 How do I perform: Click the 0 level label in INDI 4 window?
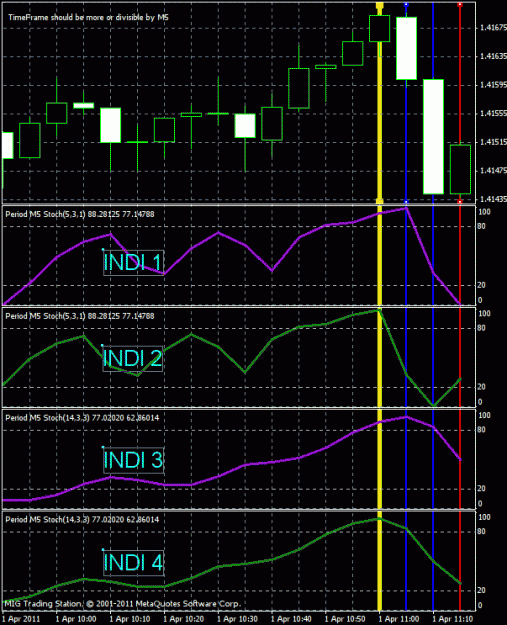(x=480, y=605)
